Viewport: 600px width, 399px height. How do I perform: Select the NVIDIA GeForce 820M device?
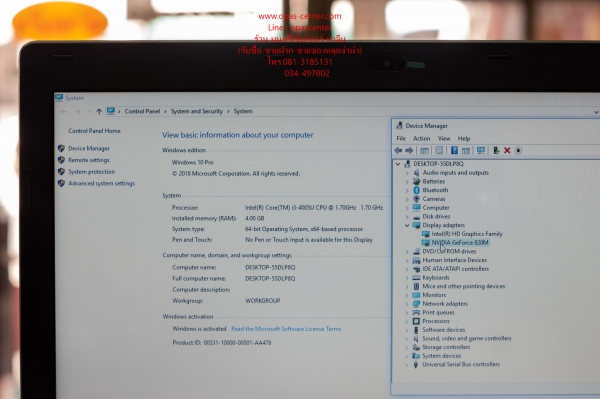coord(460,243)
